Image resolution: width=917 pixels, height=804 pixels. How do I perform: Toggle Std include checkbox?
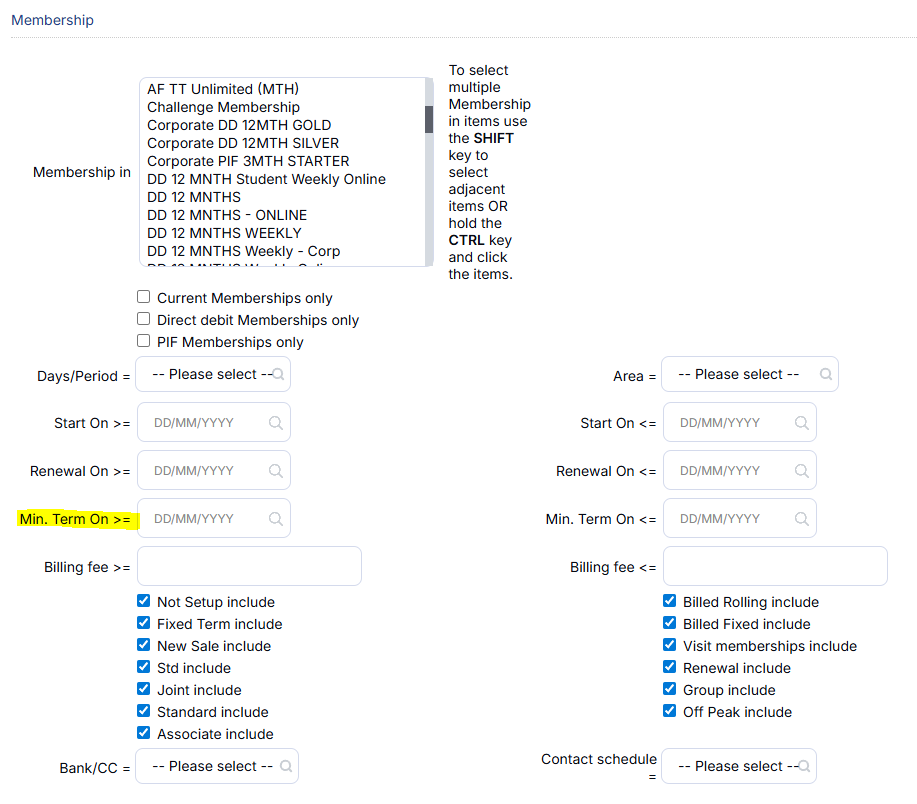coord(143,667)
